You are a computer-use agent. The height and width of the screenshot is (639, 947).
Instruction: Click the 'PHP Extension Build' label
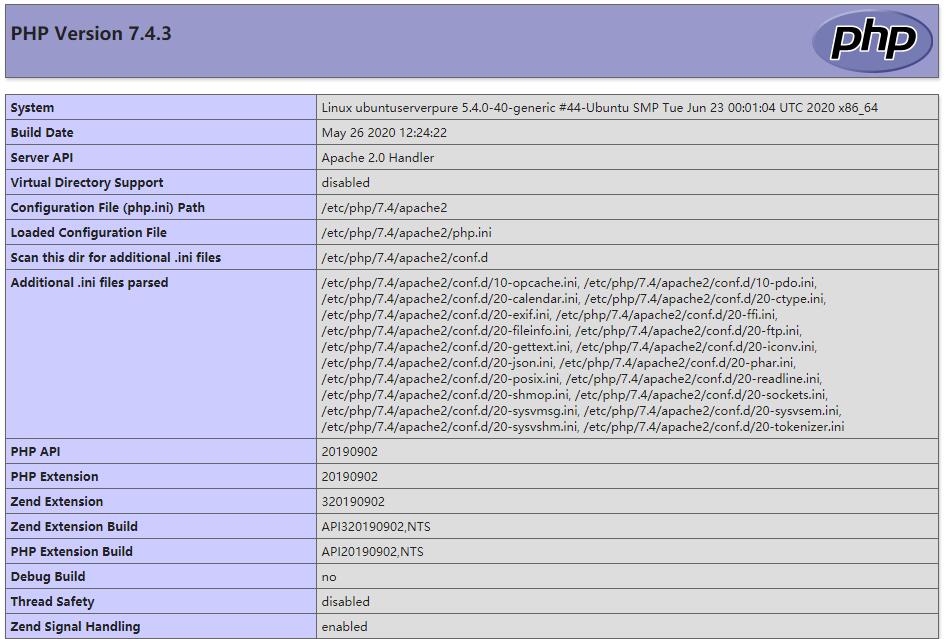(72, 551)
